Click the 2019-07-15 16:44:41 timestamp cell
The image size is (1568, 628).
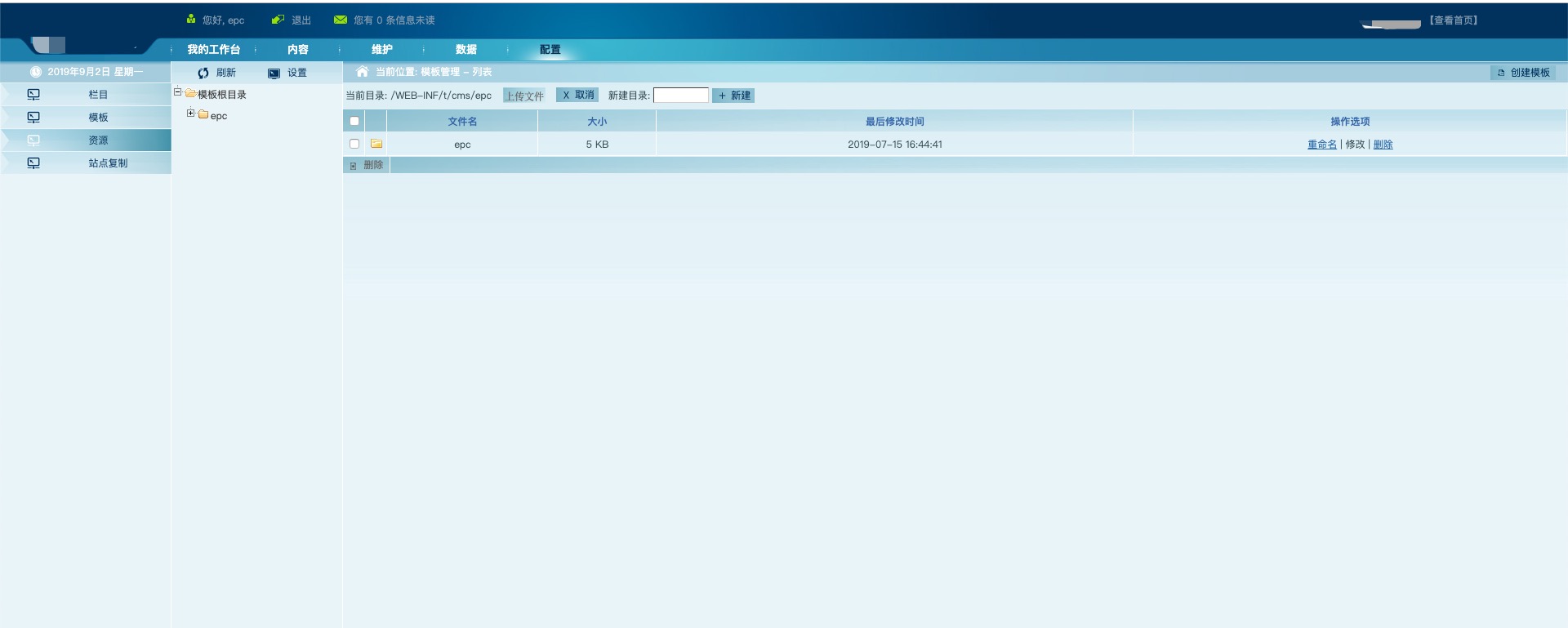pos(895,145)
